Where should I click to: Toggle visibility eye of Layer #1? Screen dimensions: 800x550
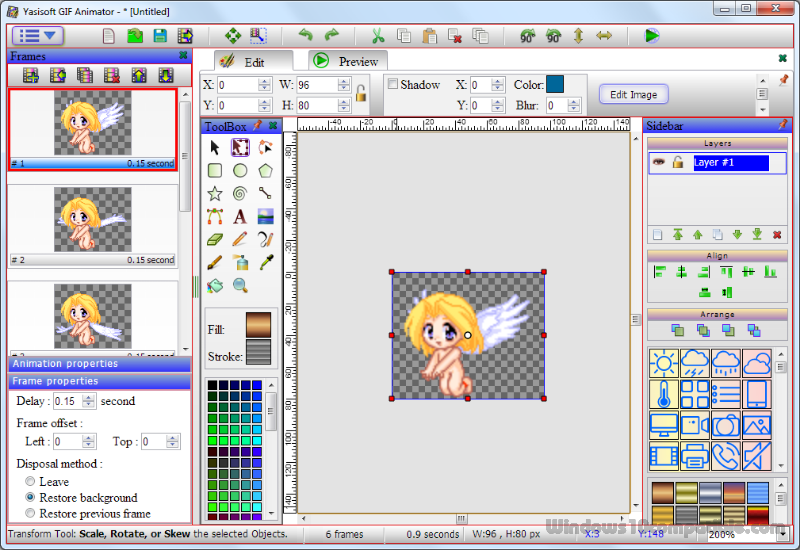tap(659, 162)
